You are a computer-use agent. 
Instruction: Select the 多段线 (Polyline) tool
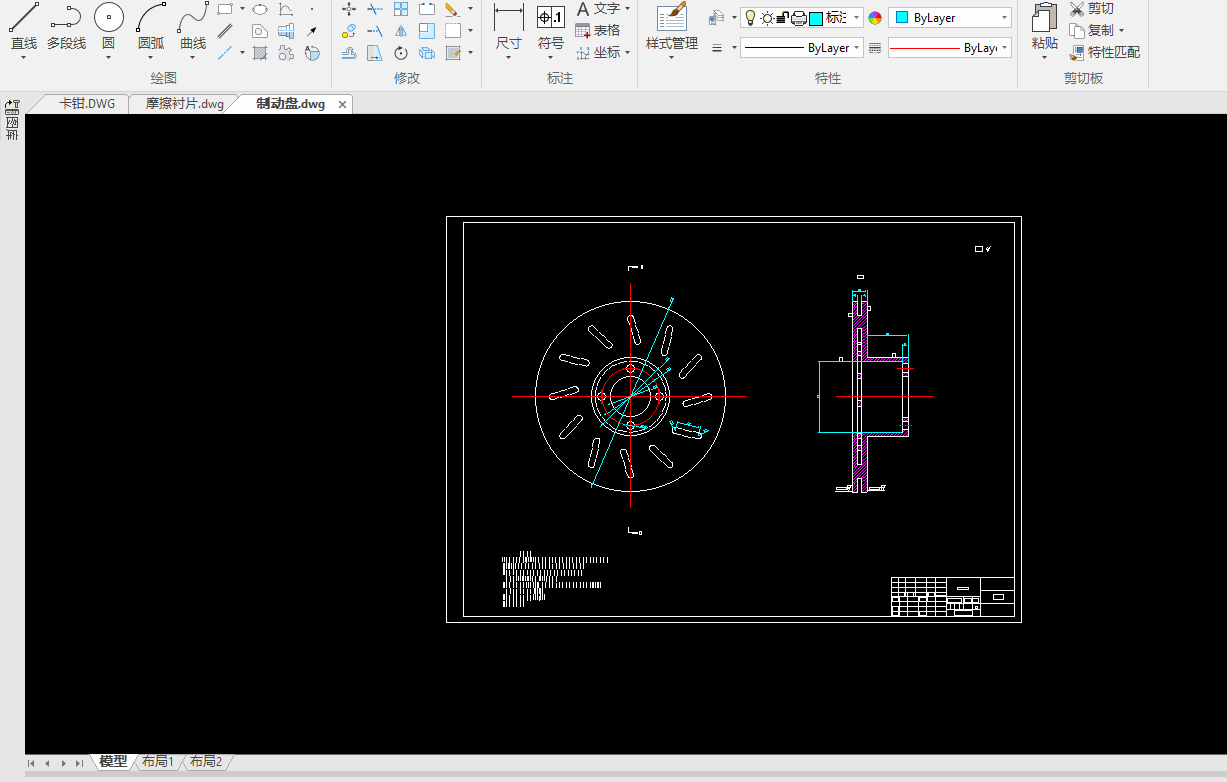tap(66, 27)
